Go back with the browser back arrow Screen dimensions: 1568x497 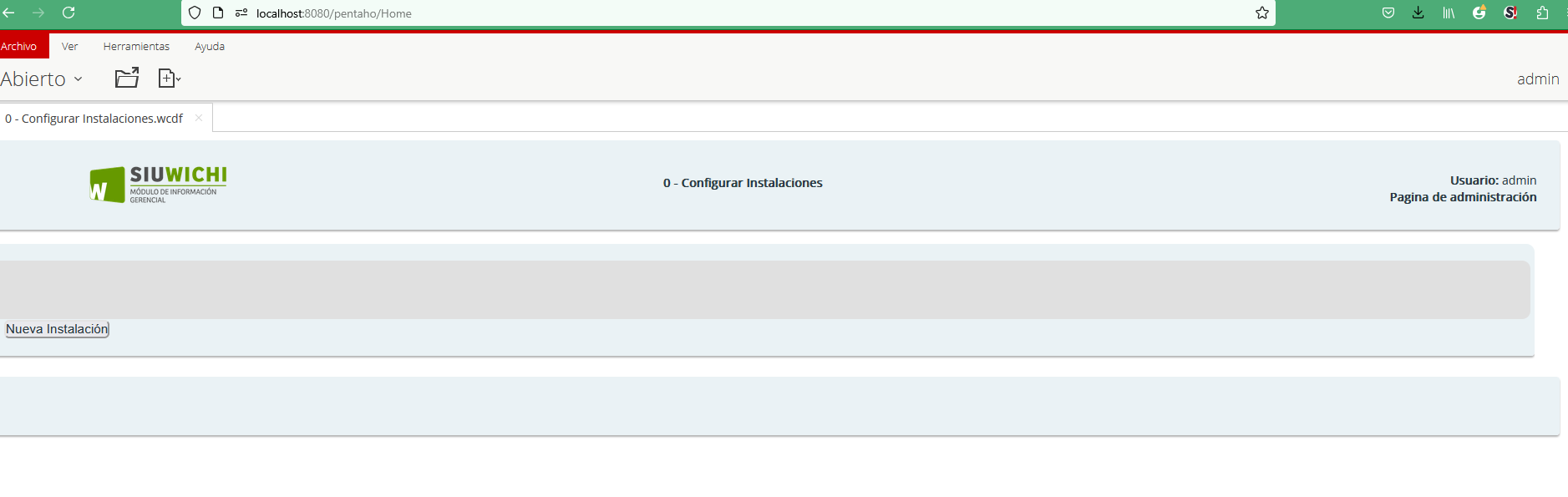pos(8,13)
